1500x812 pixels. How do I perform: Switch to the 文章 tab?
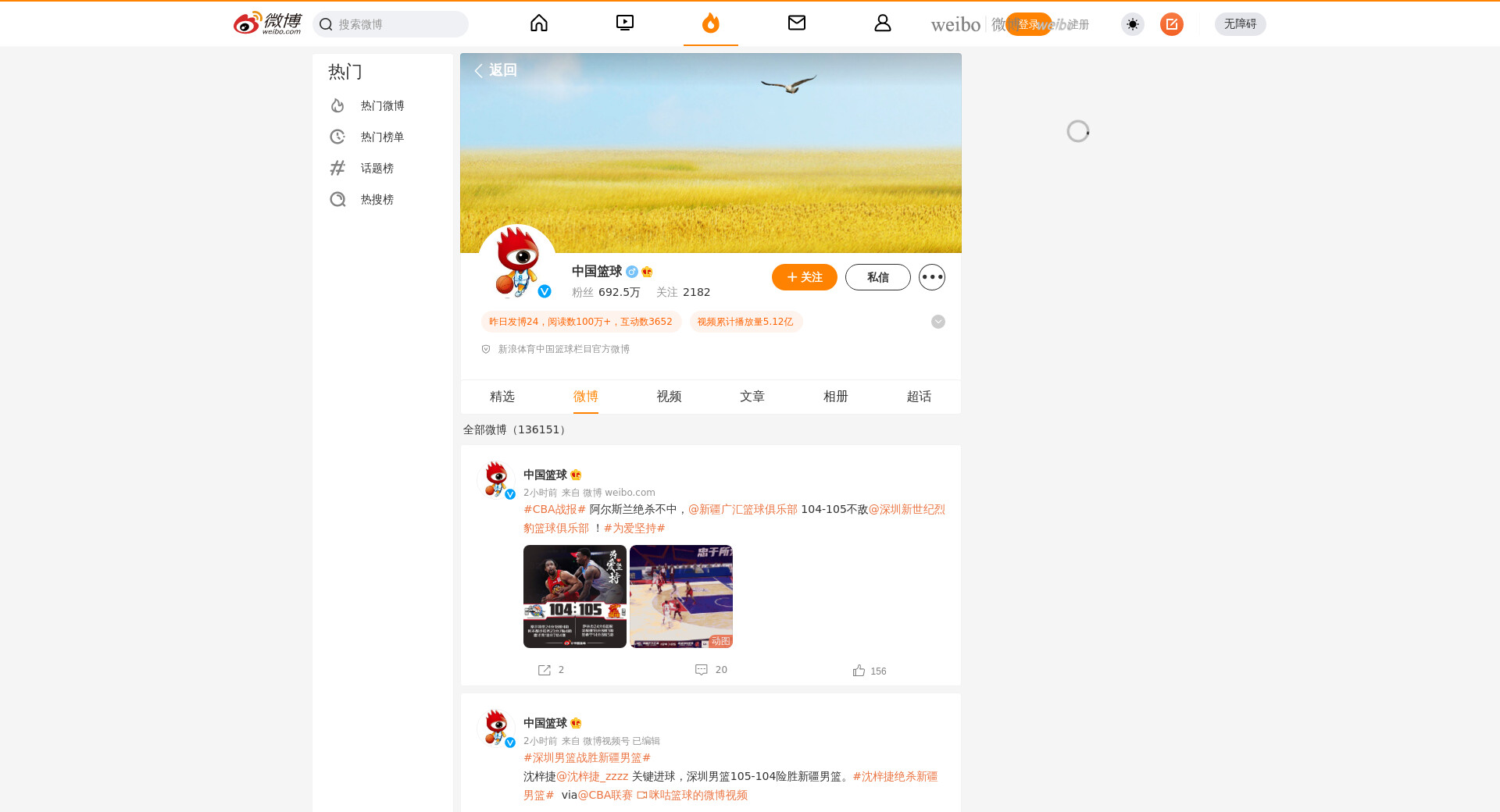point(752,397)
